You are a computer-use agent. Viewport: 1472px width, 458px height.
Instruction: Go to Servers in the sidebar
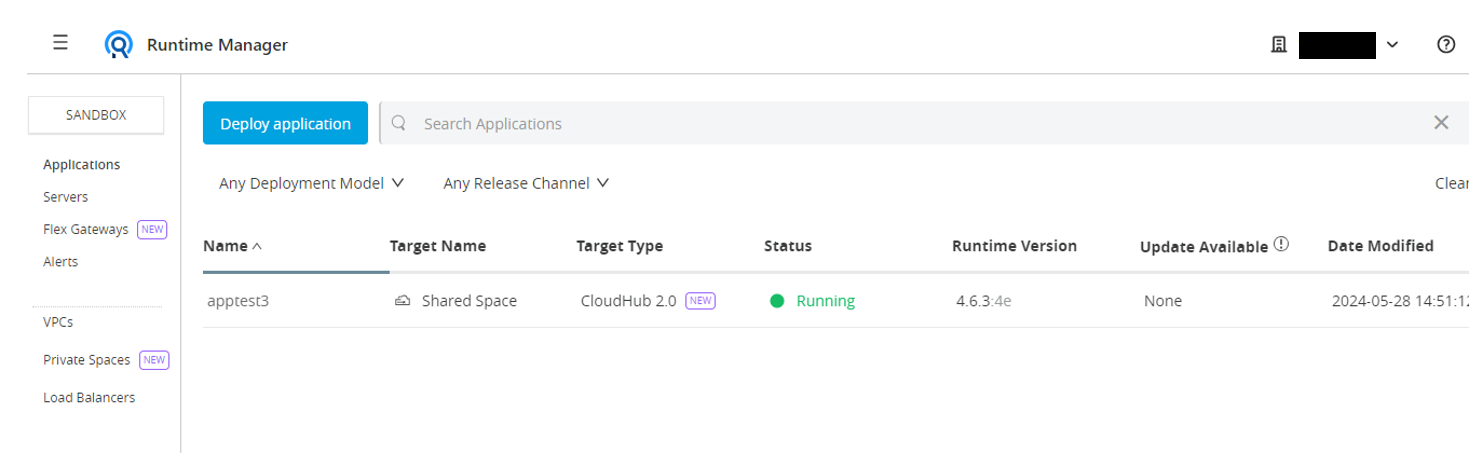66,197
